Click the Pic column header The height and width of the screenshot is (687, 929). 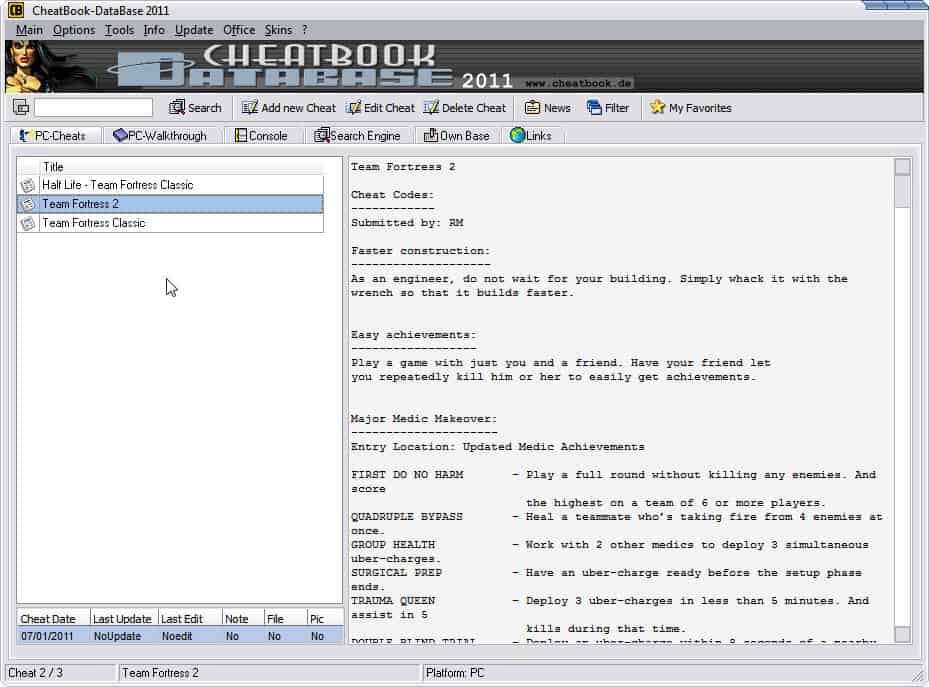[x=325, y=618]
